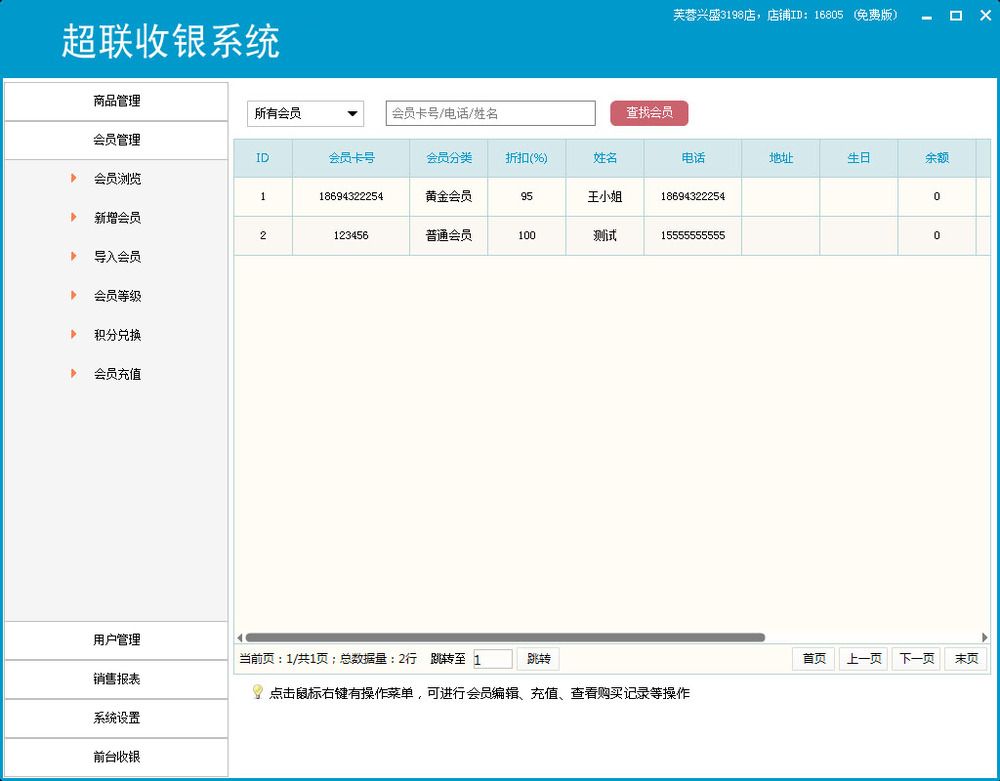Maximize the 超联收银系统 window
Viewport: 1000px width, 781px height.
[956, 15]
